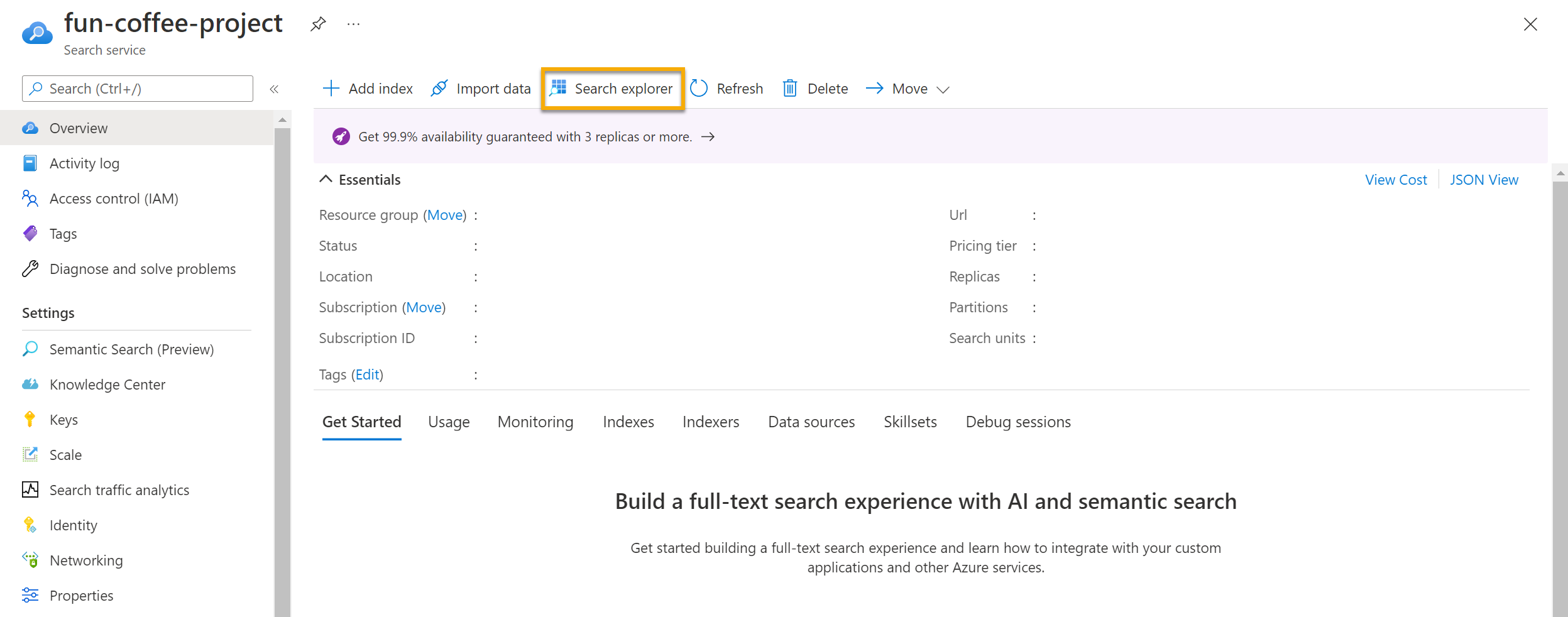Image resolution: width=1568 pixels, height=617 pixels.
Task: Click the Delete trash can icon
Action: pyautogui.click(x=790, y=89)
